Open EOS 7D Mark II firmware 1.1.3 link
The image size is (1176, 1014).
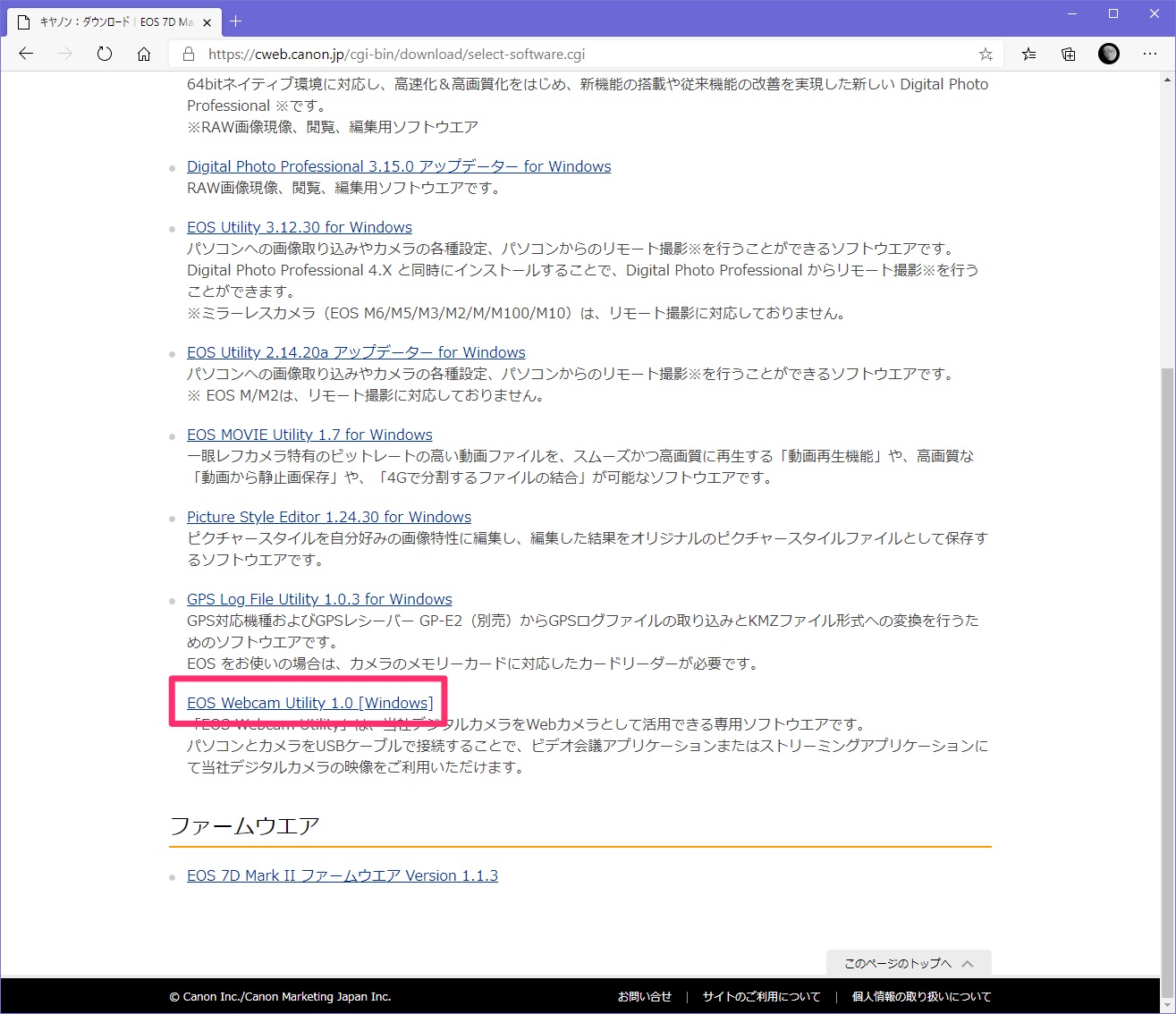coord(343,875)
